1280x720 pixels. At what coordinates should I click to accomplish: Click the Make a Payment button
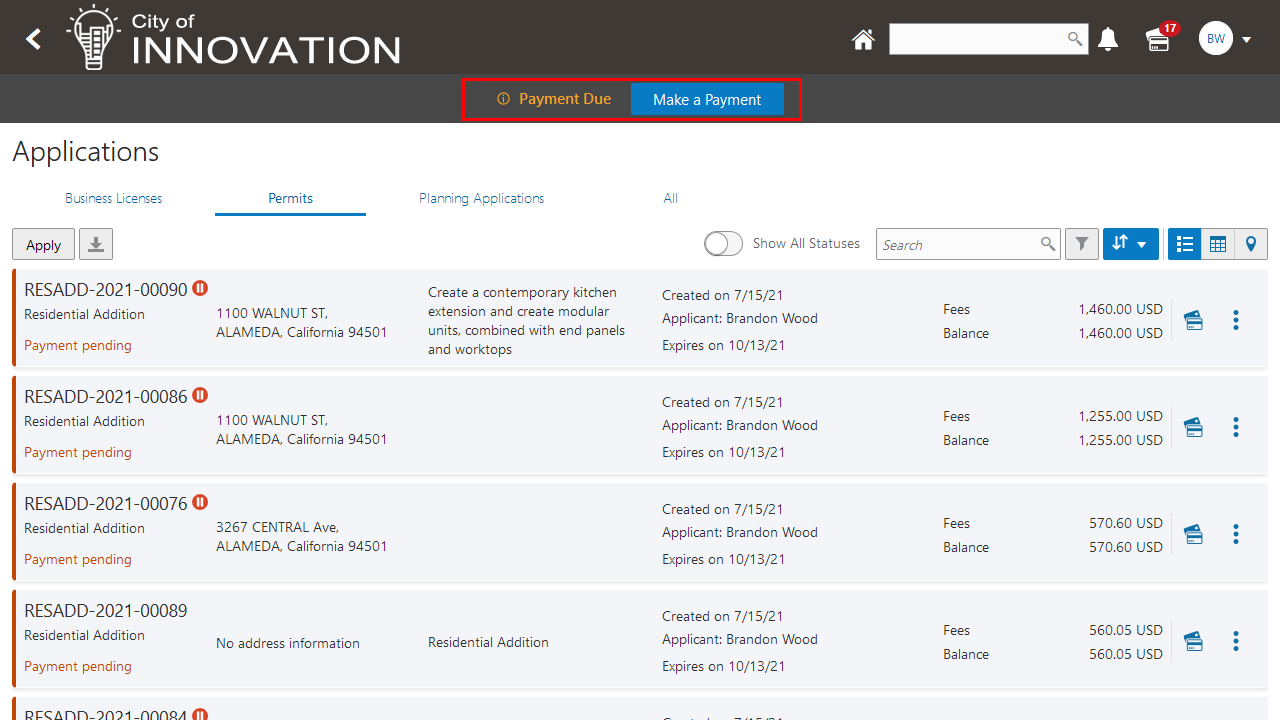[x=707, y=100]
